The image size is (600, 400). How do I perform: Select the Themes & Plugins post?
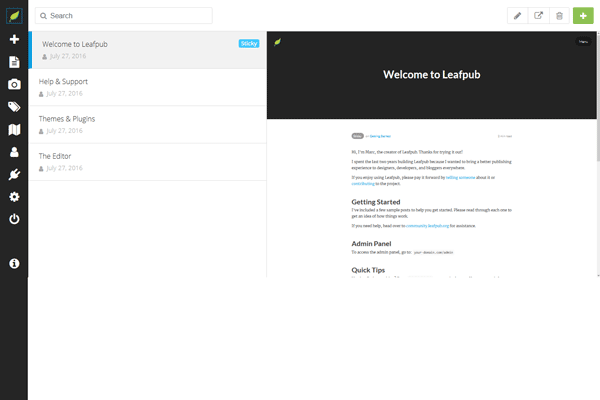(x=148, y=125)
